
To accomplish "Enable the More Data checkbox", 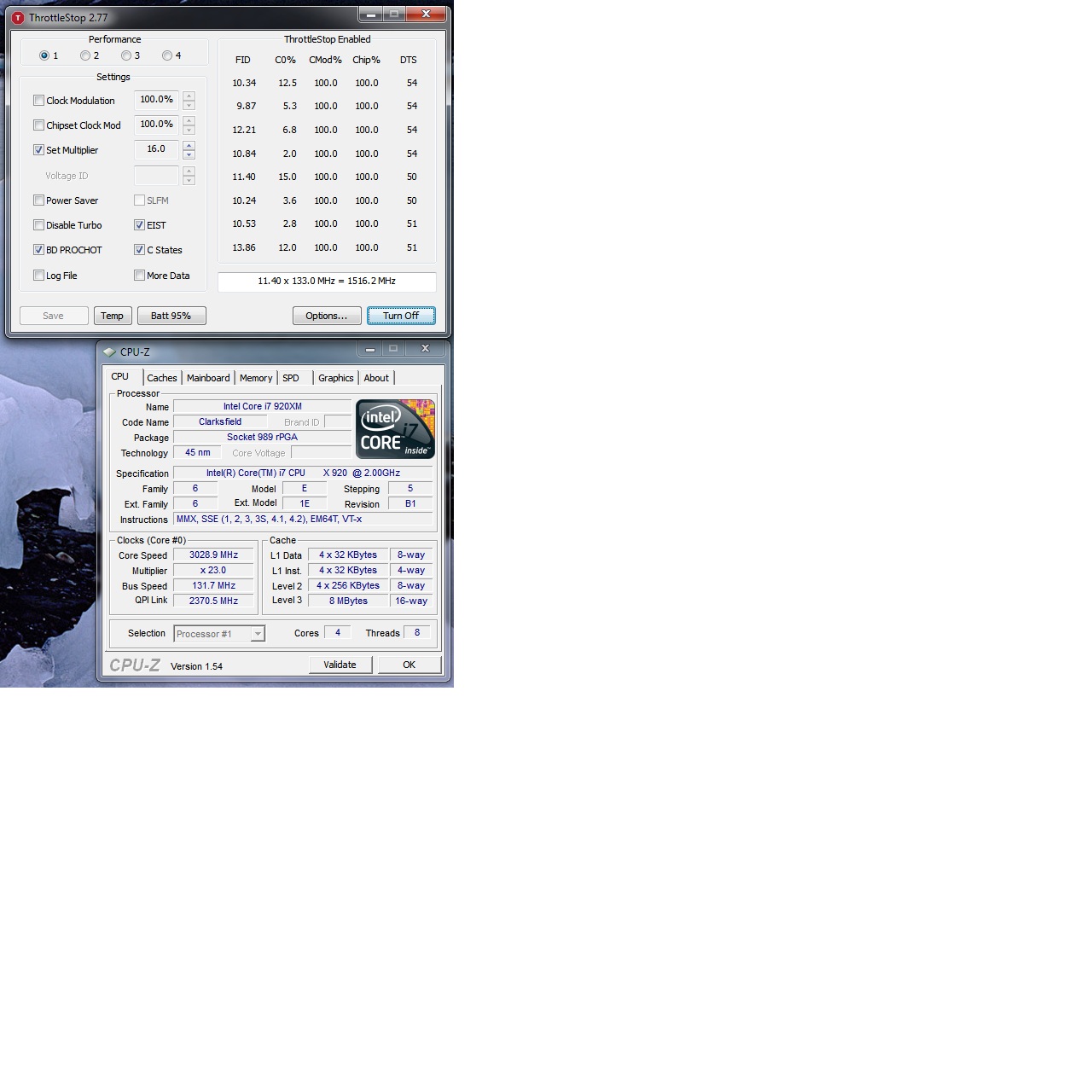I will [x=139, y=276].
